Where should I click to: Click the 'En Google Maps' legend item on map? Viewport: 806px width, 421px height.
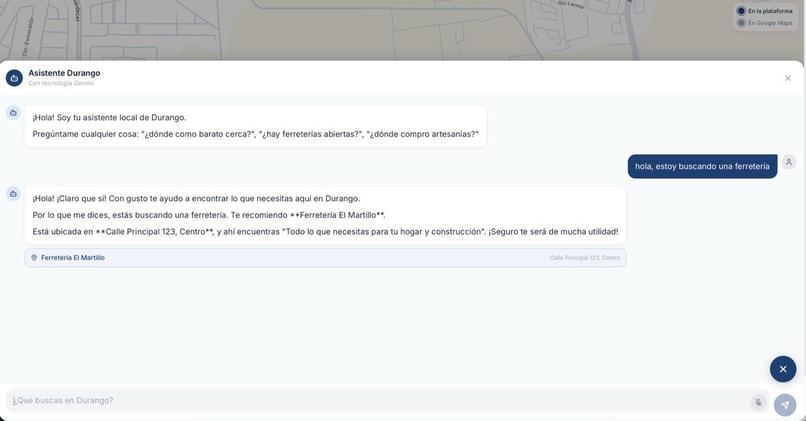(765, 23)
